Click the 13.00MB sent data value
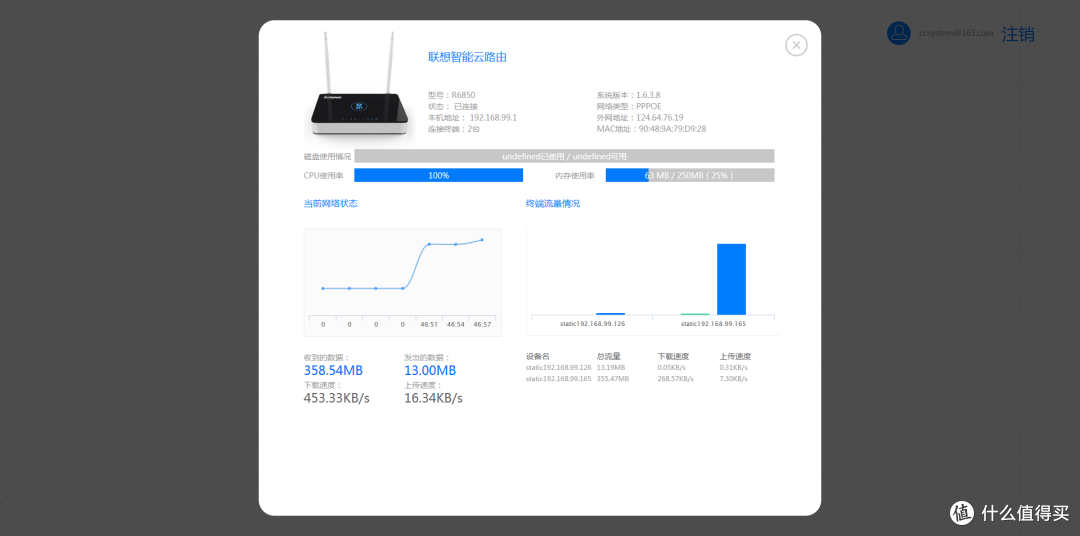This screenshot has width=1080, height=536. point(430,371)
